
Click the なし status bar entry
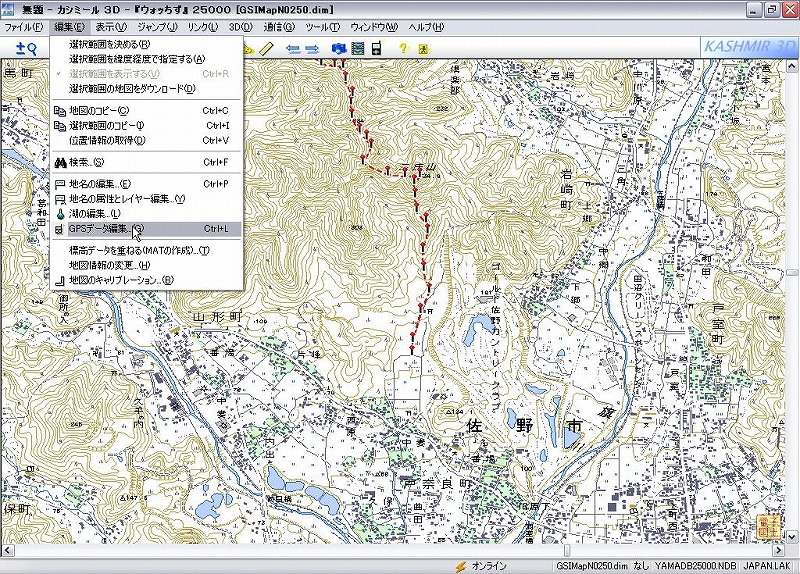point(641,566)
